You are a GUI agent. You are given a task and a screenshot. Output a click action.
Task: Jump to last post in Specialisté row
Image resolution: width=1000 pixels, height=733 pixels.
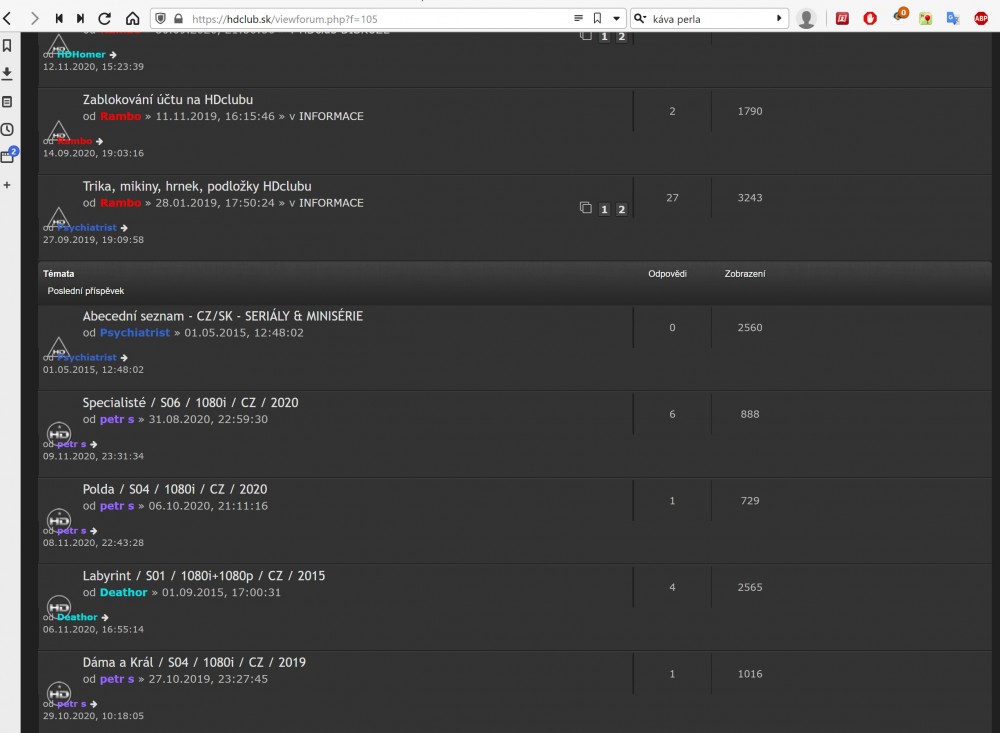click(x=94, y=444)
